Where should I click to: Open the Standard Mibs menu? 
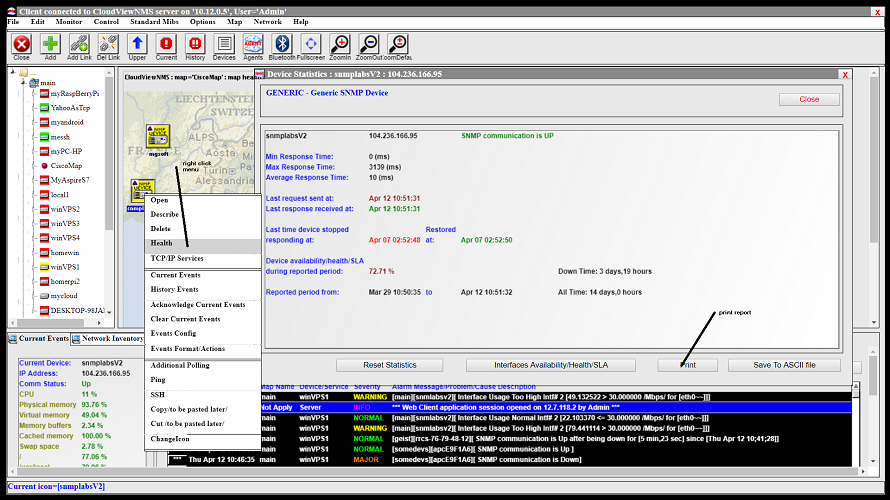[x=155, y=21]
